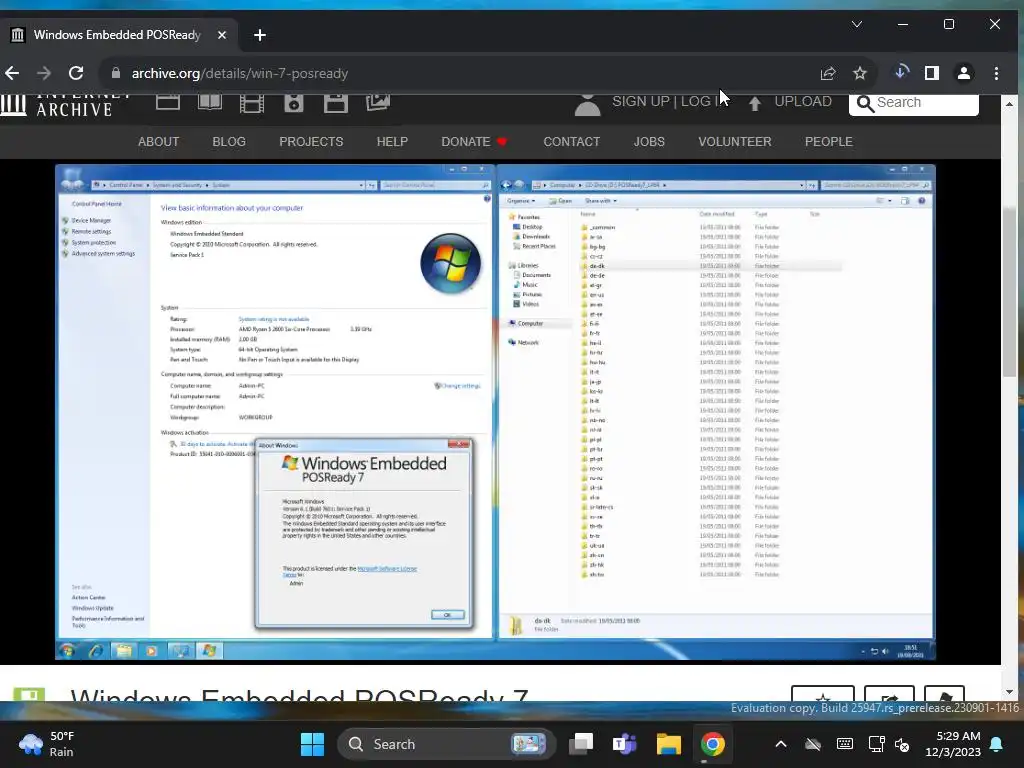The image size is (1024, 768).
Task: Open Chrome three-dot menu
Action: pos(997,73)
